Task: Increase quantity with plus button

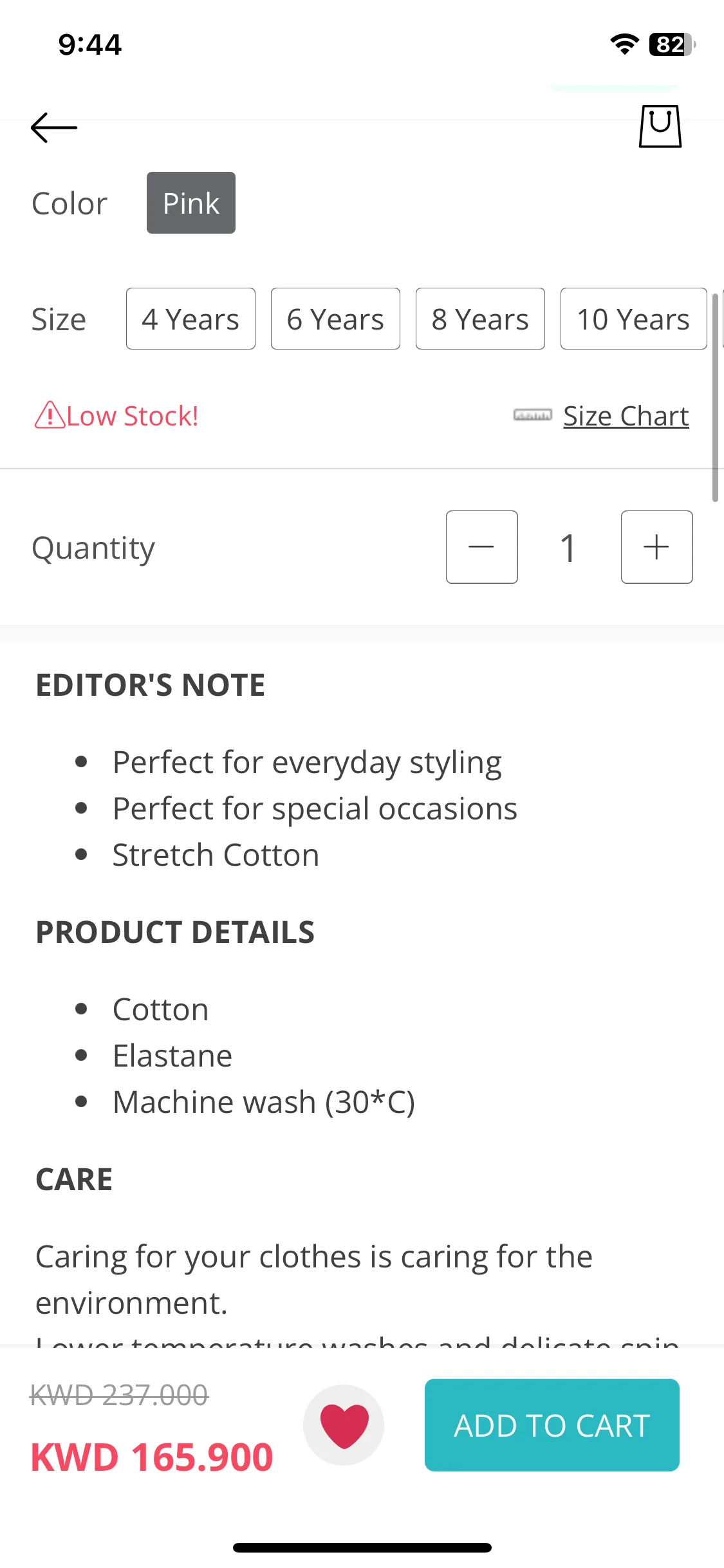Action: (x=657, y=547)
